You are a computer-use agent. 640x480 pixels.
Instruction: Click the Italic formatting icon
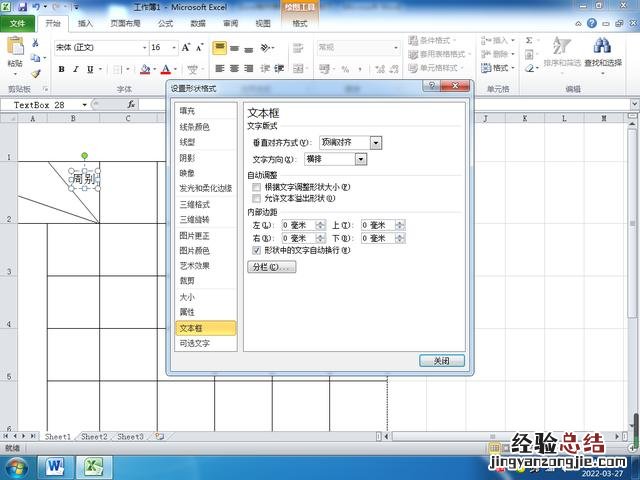click(x=76, y=69)
